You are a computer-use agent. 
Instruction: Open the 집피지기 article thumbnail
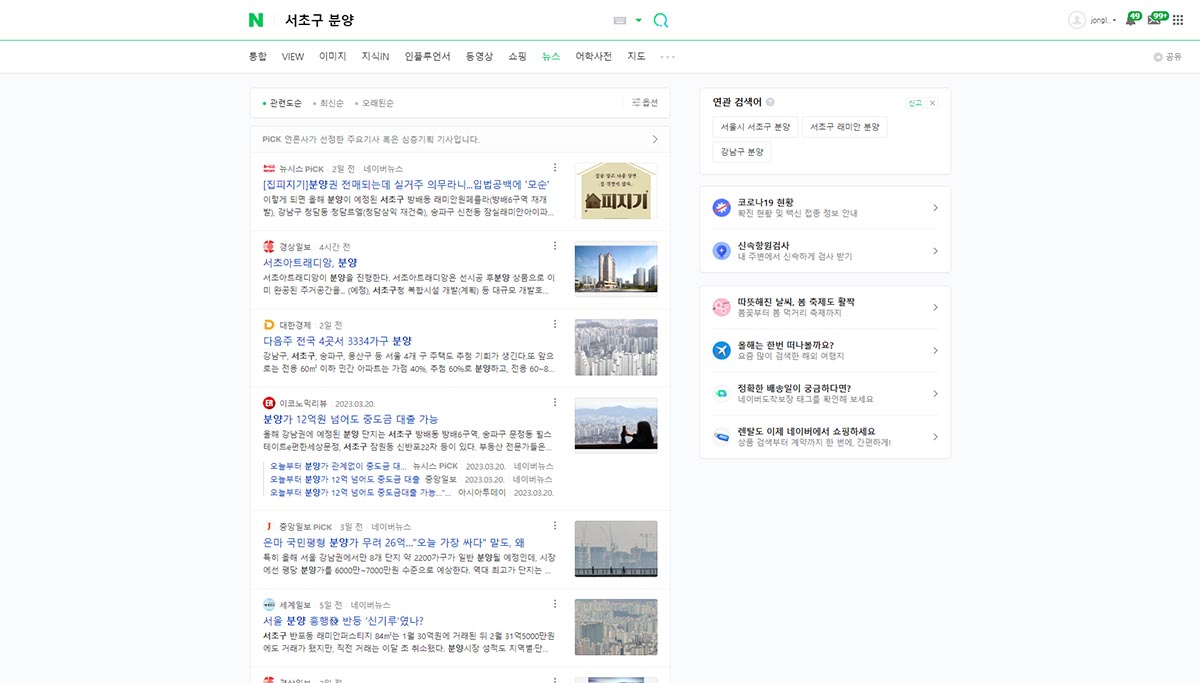click(616, 191)
